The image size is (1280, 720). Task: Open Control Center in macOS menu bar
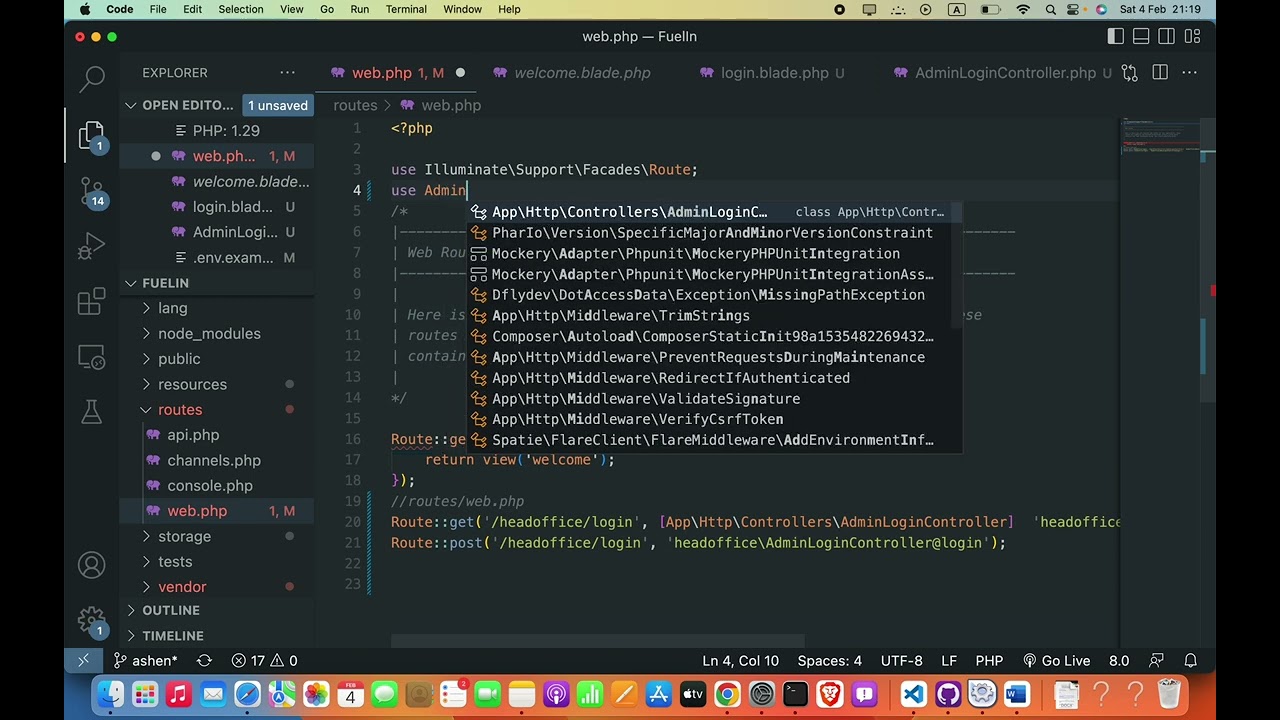point(1075,9)
